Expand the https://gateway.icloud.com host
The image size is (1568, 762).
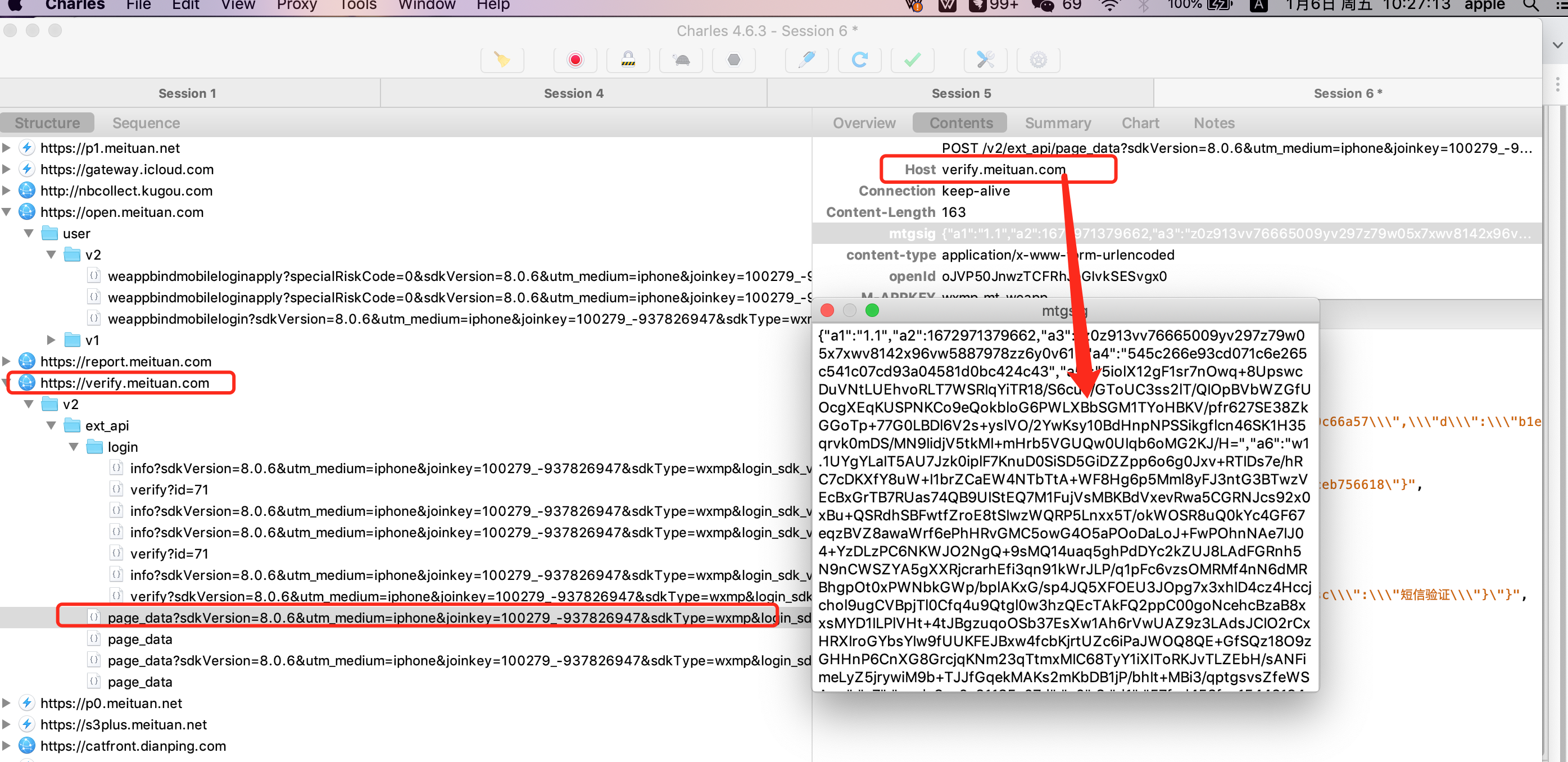pyautogui.click(x=7, y=169)
